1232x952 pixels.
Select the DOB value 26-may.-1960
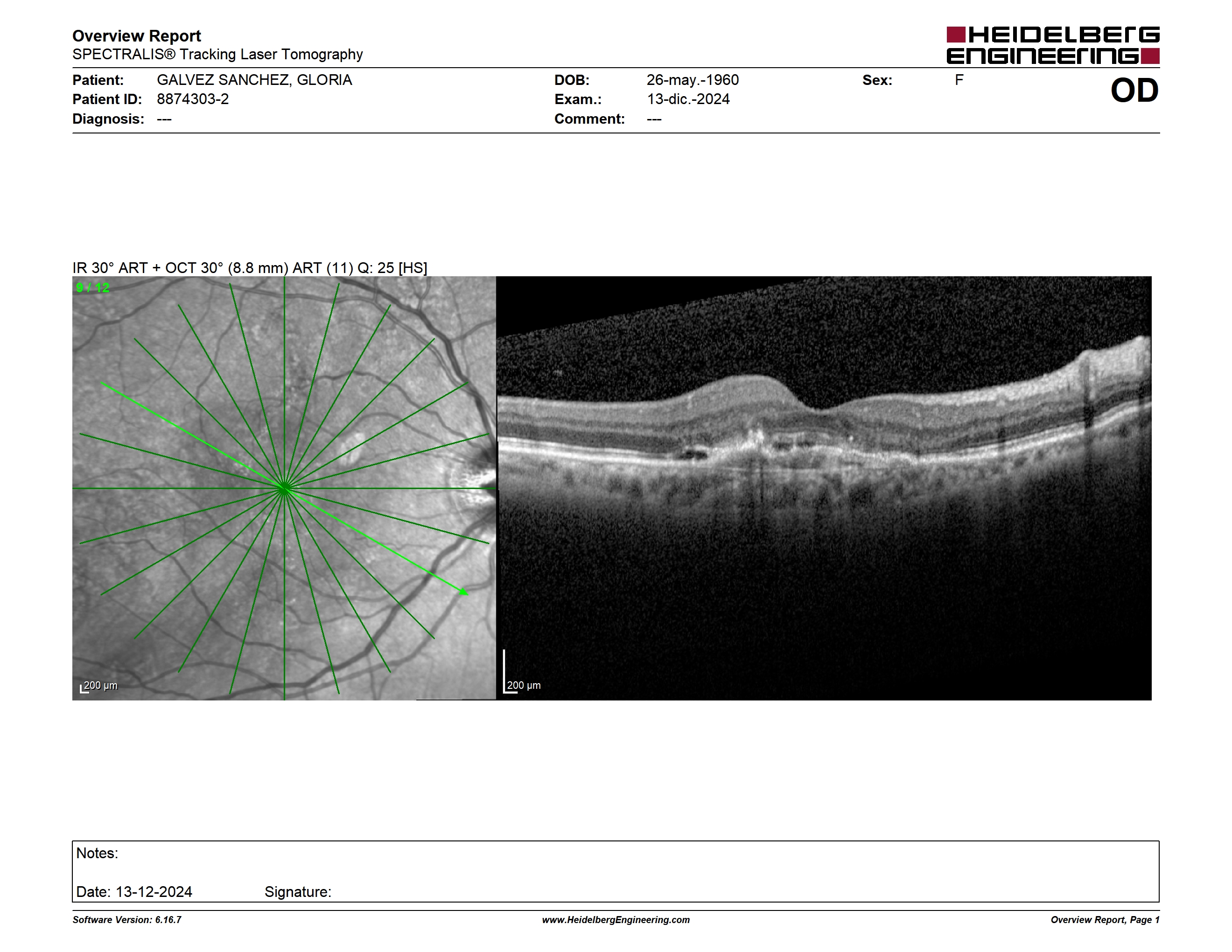coord(693,80)
